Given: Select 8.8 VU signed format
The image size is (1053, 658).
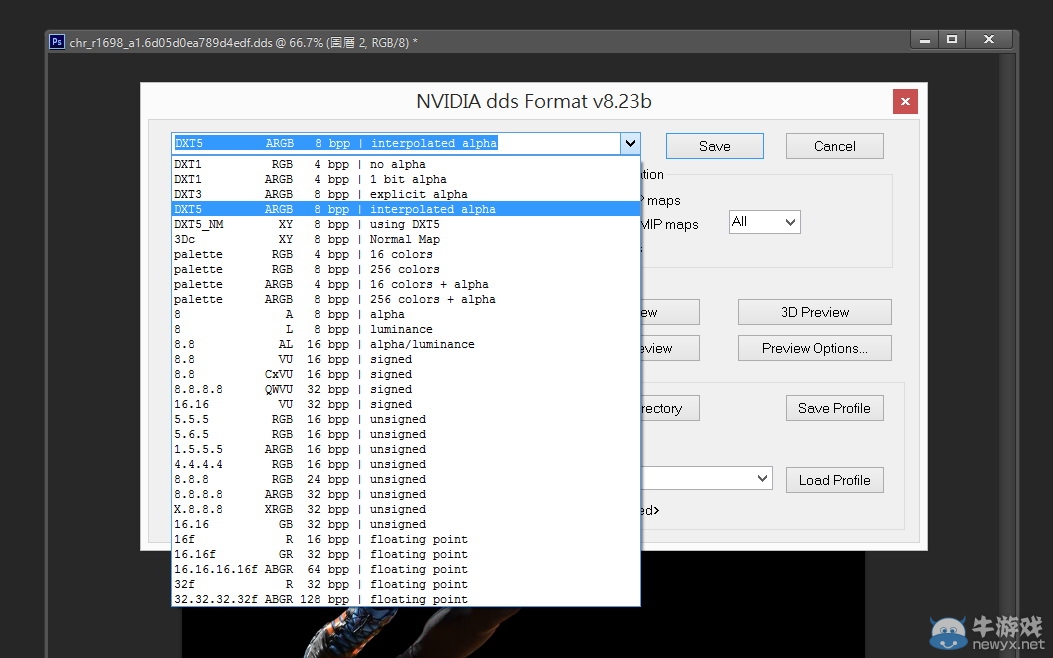Looking at the screenshot, I should coord(406,359).
